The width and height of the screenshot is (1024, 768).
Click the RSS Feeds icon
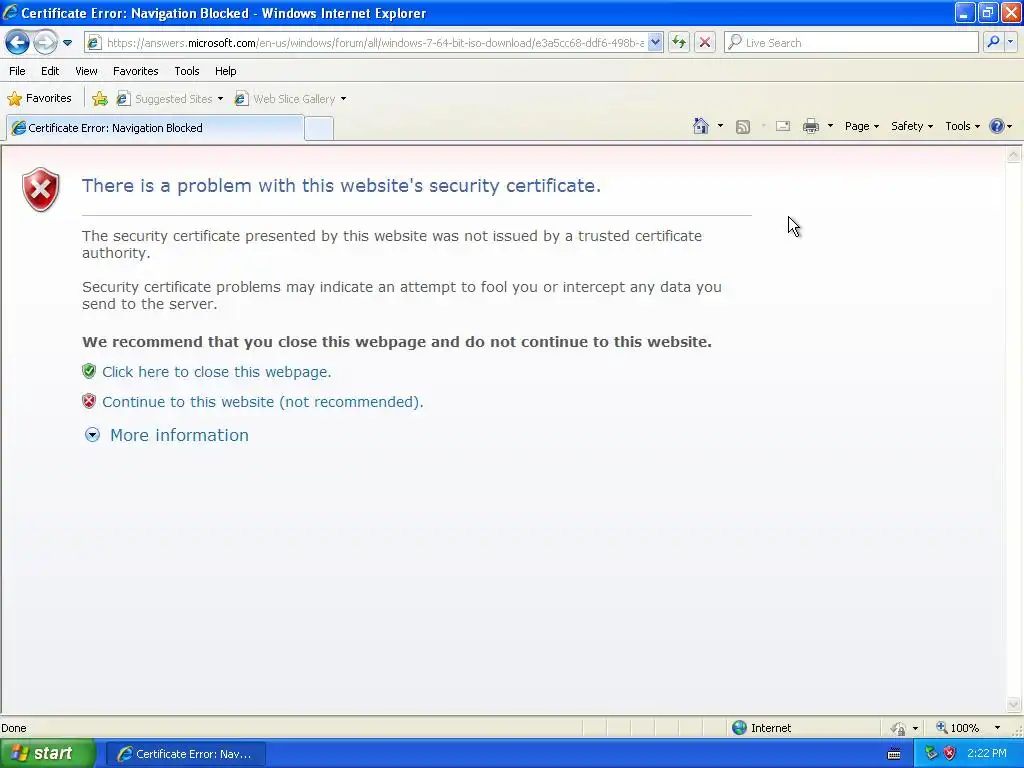tap(743, 127)
